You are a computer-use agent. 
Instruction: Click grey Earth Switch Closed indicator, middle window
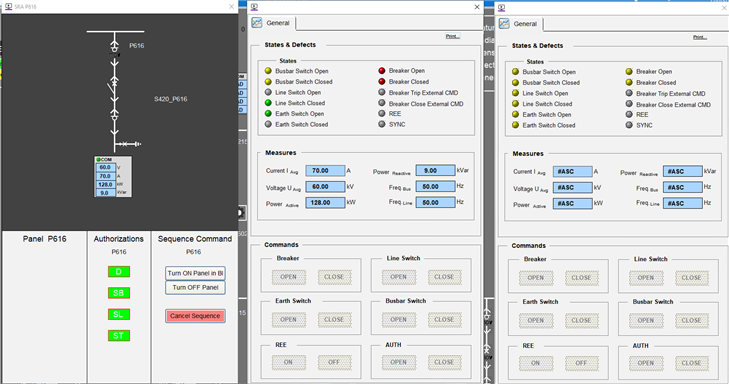(268, 124)
